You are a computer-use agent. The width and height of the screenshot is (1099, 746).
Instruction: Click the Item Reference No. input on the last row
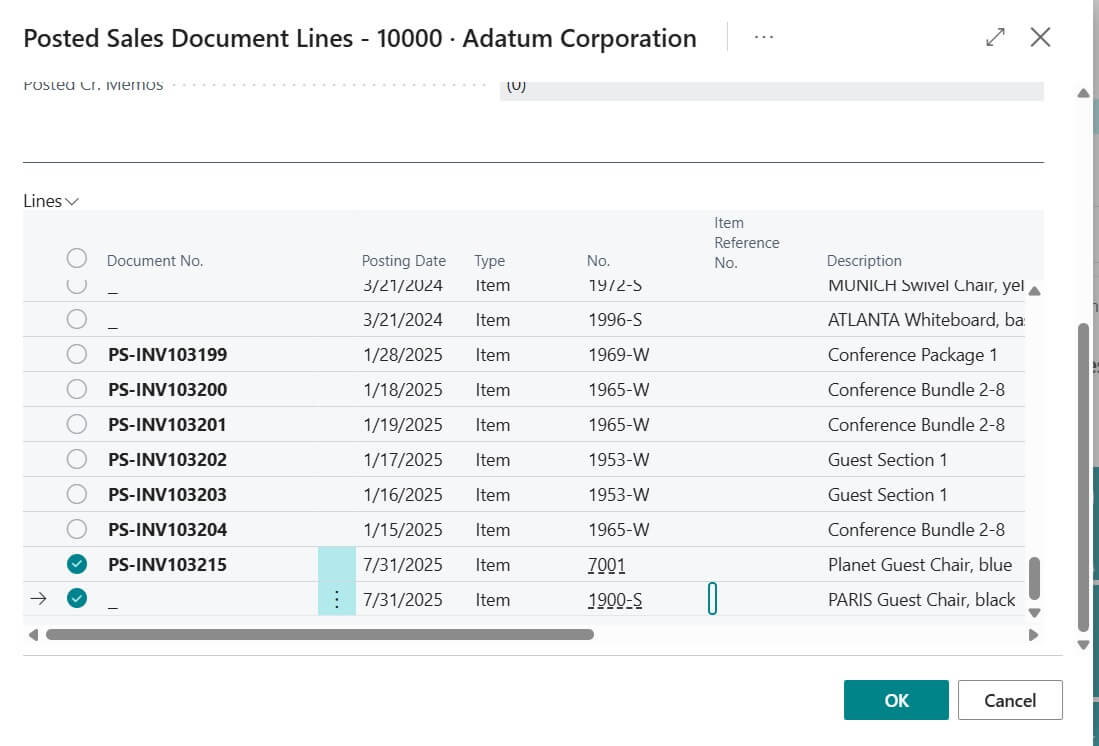pyautogui.click(x=712, y=599)
